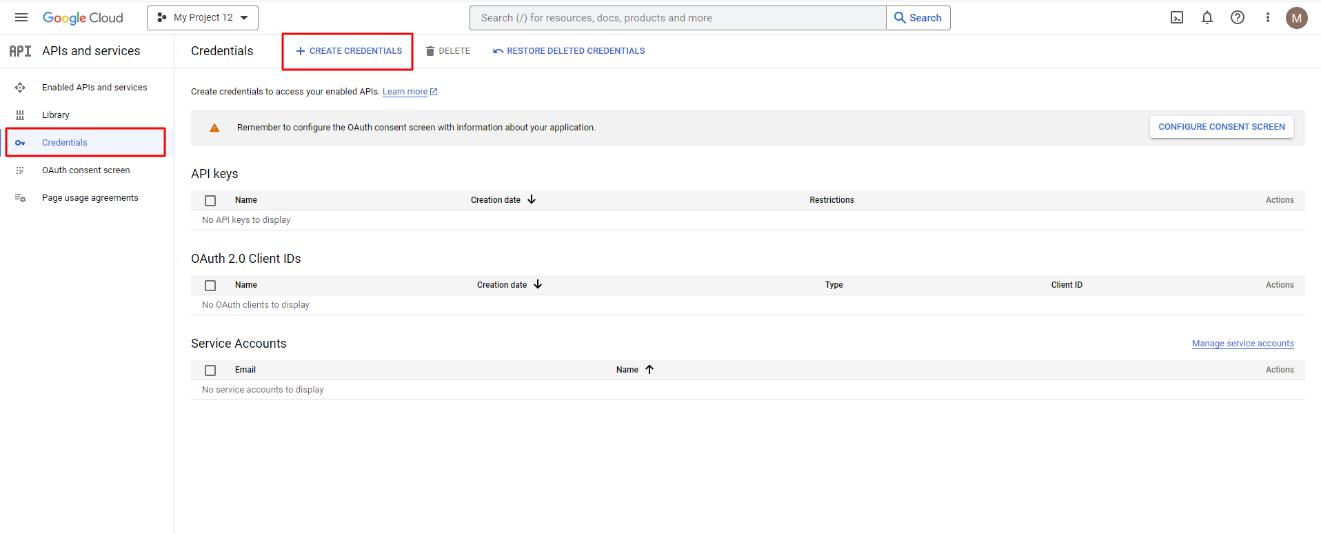Image resolution: width=1321 pixels, height=534 pixels.
Task: Click the blue Search button
Action: coord(918,18)
